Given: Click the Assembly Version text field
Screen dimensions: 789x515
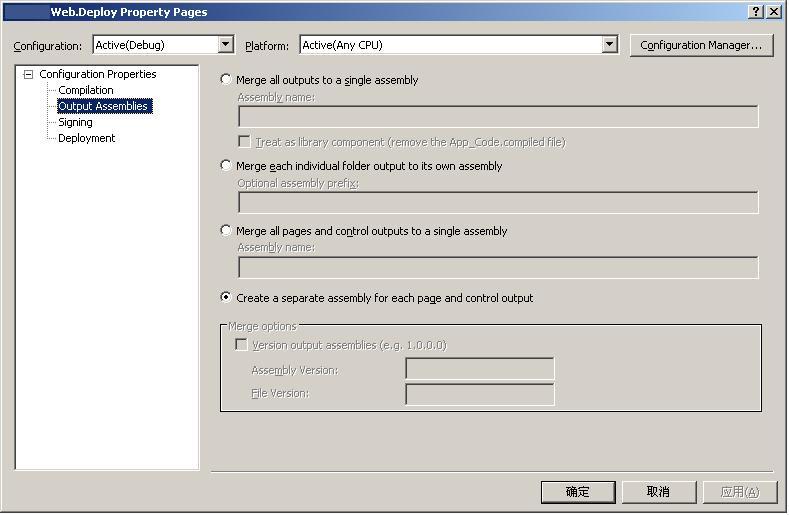Looking at the screenshot, I should pos(479,370).
